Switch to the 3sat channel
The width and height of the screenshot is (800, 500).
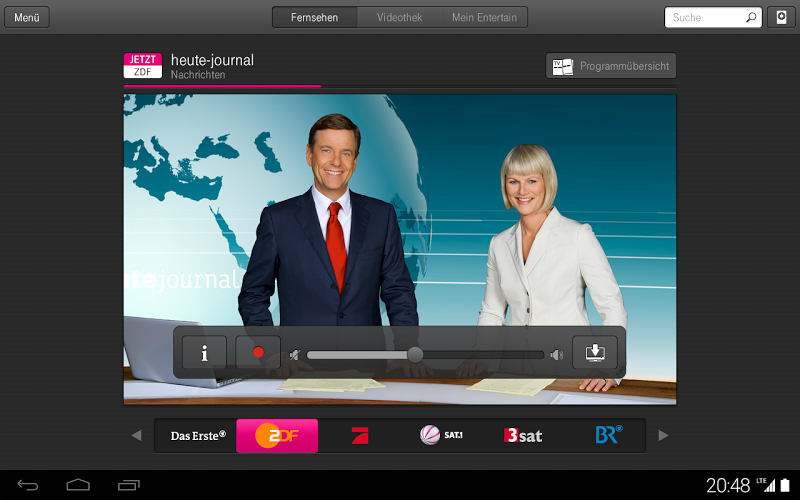[523, 435]
